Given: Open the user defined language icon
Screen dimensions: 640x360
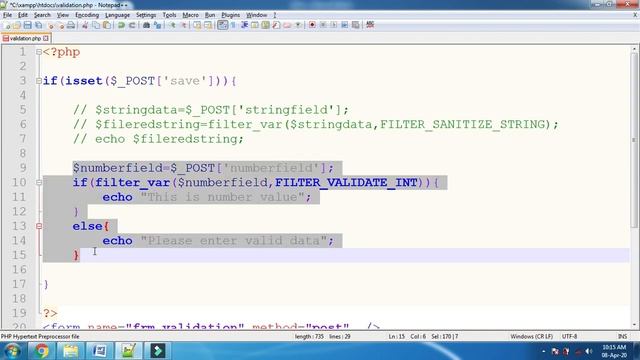Looking at the screenshot, I should point(255,25).
